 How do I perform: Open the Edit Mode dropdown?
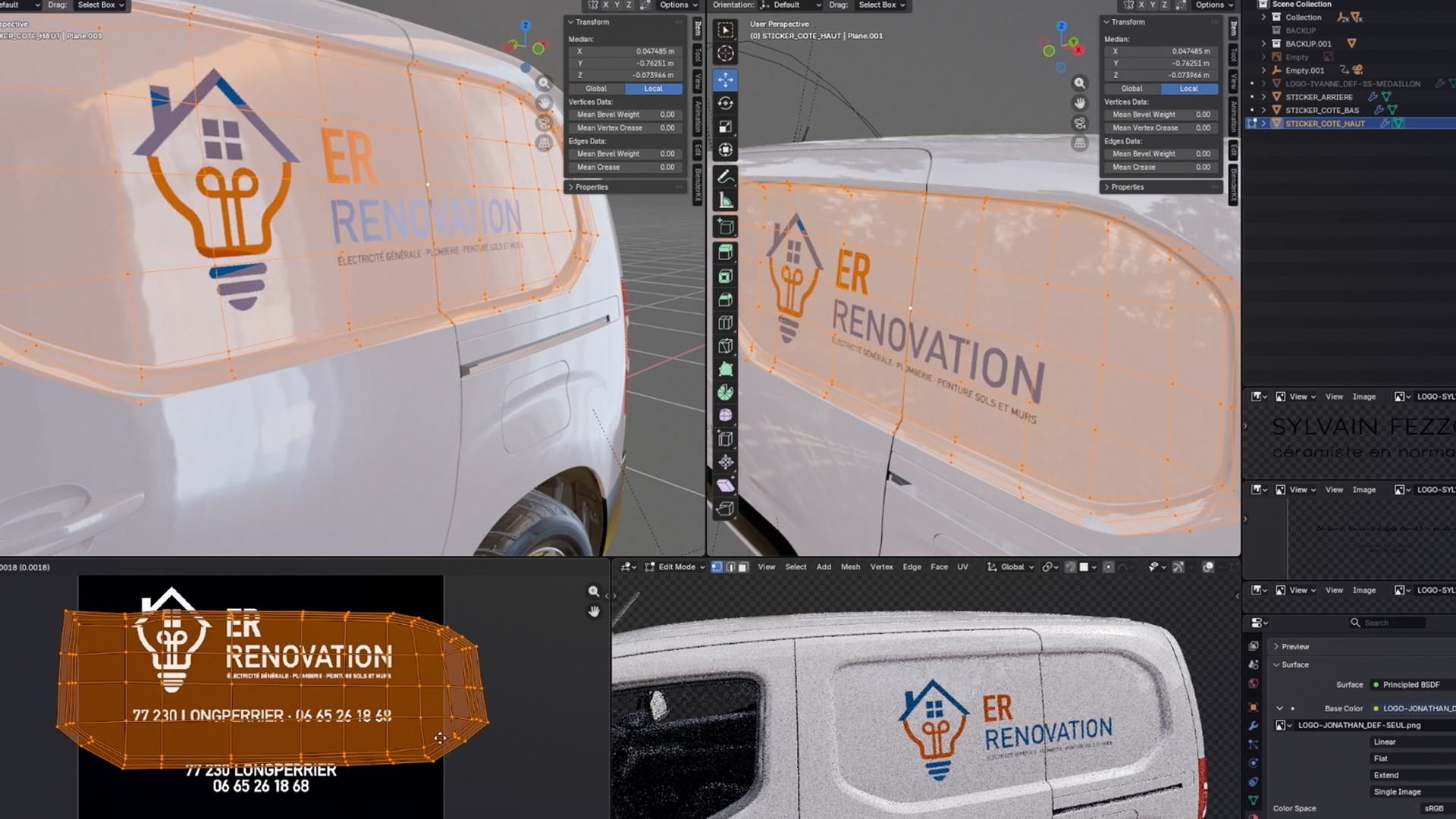pyautogui.click(x=676, y=567)
